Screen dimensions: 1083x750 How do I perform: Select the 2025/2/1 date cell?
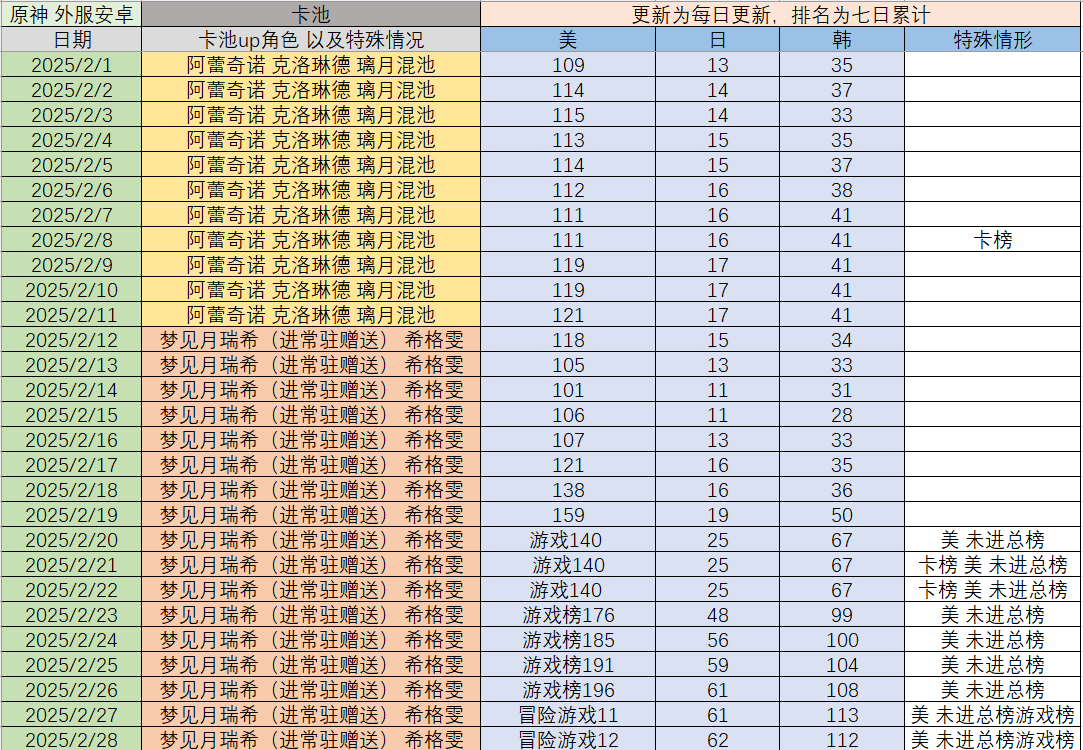pos(71,65)
